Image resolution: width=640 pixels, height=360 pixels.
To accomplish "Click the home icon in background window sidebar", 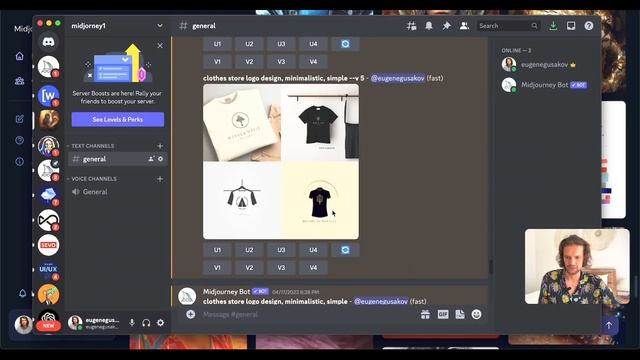I will [x=20, y=56].
